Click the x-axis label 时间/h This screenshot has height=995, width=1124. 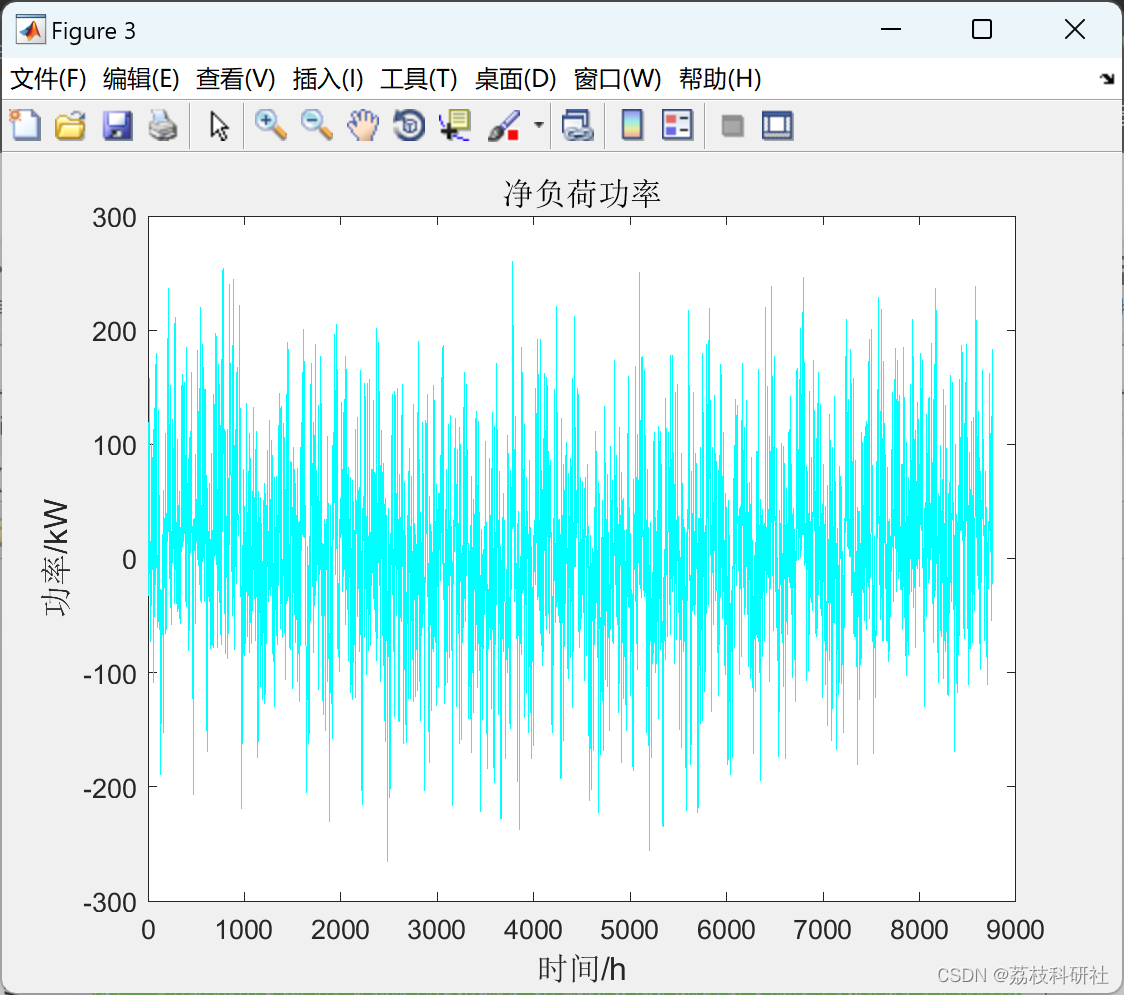pyautogui.click(x=581, y=969)
